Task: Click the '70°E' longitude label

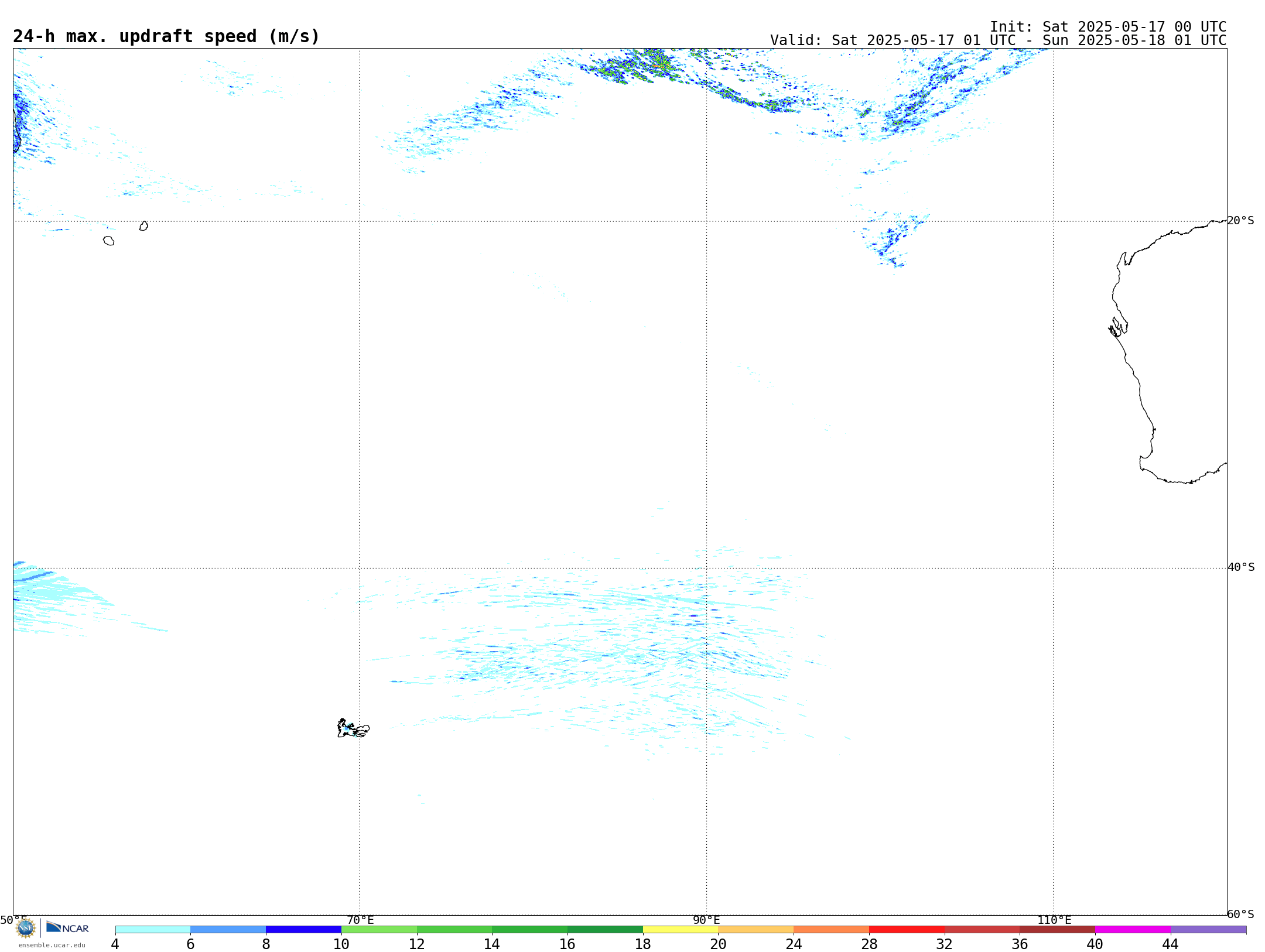Action: coord(360,920)
